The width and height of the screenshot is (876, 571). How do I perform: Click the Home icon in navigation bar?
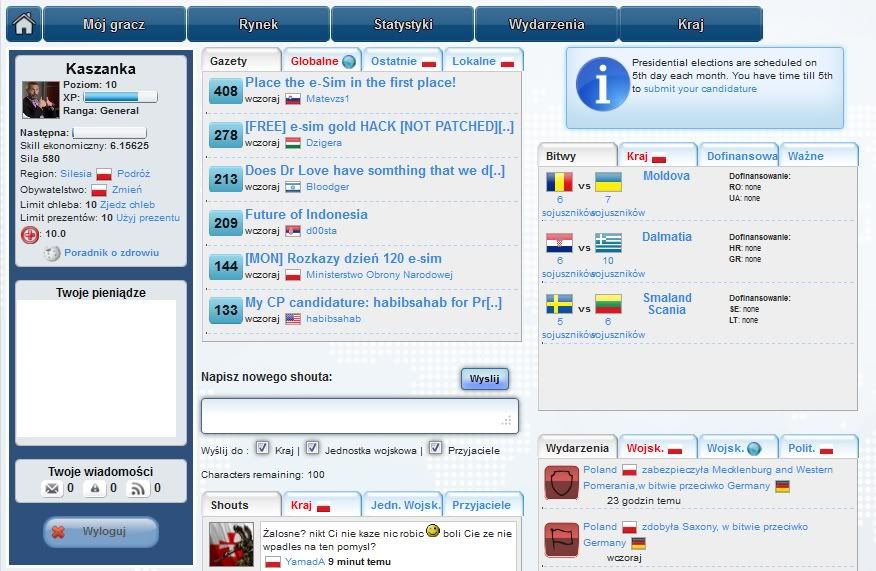pyautogui.click(x=23, y=24)
